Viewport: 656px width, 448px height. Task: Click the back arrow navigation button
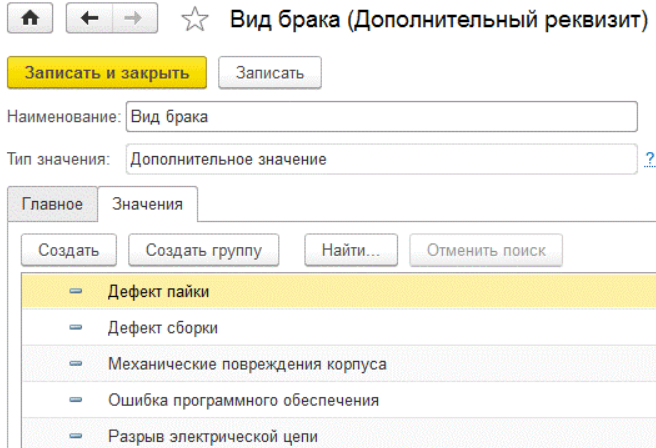(90, 20)
